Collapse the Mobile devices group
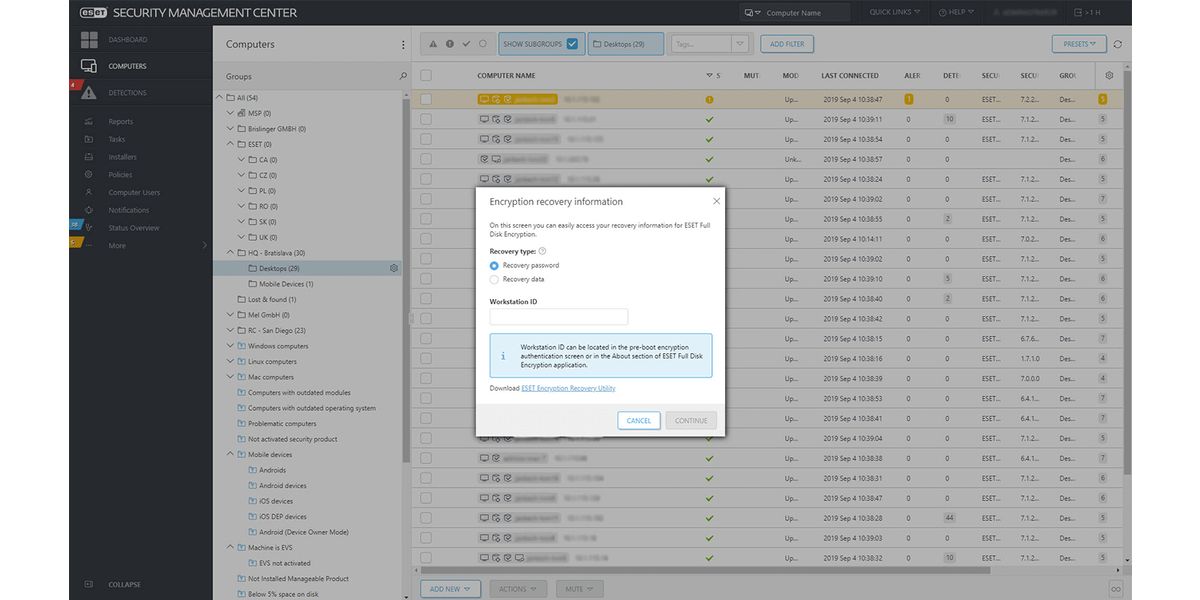The height and width of the screenshot is (600, 1200). click(228, 455)
